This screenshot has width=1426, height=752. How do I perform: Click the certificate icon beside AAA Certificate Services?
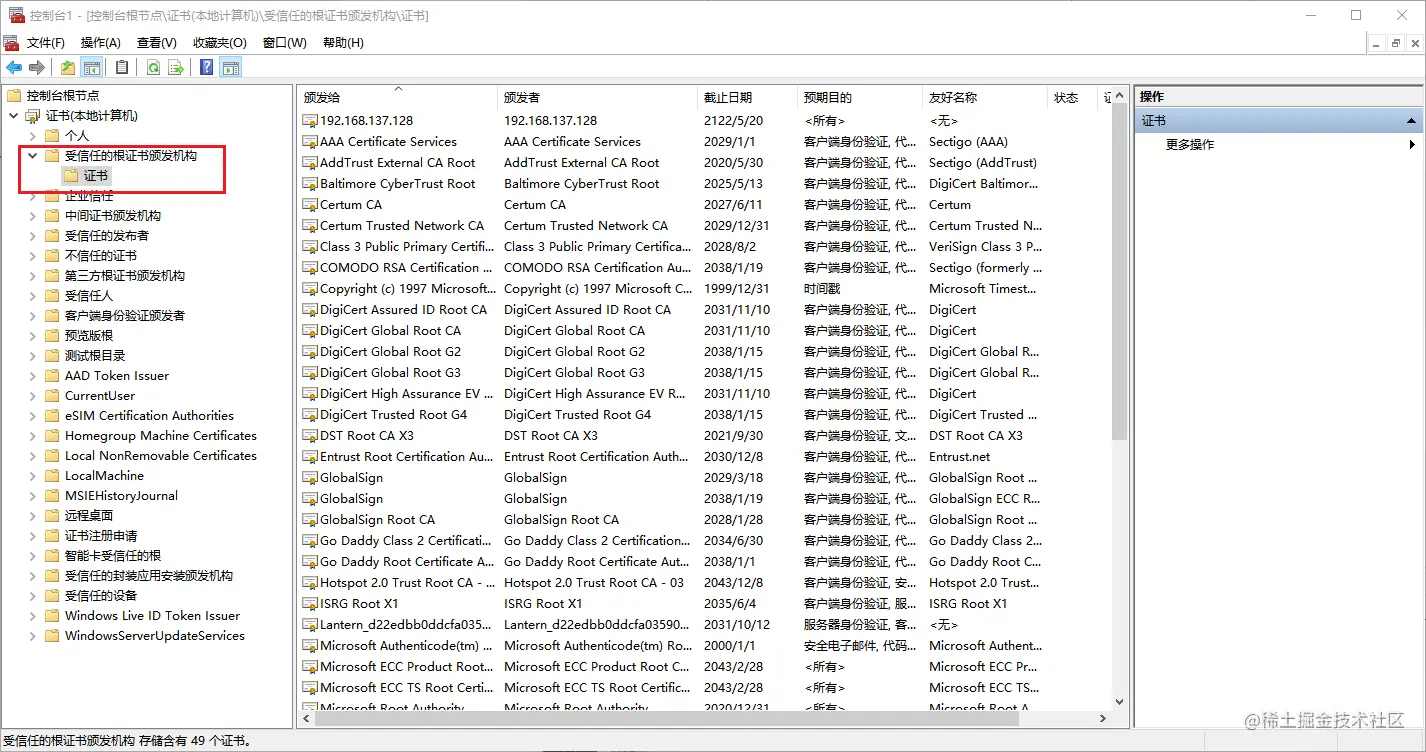310,142
